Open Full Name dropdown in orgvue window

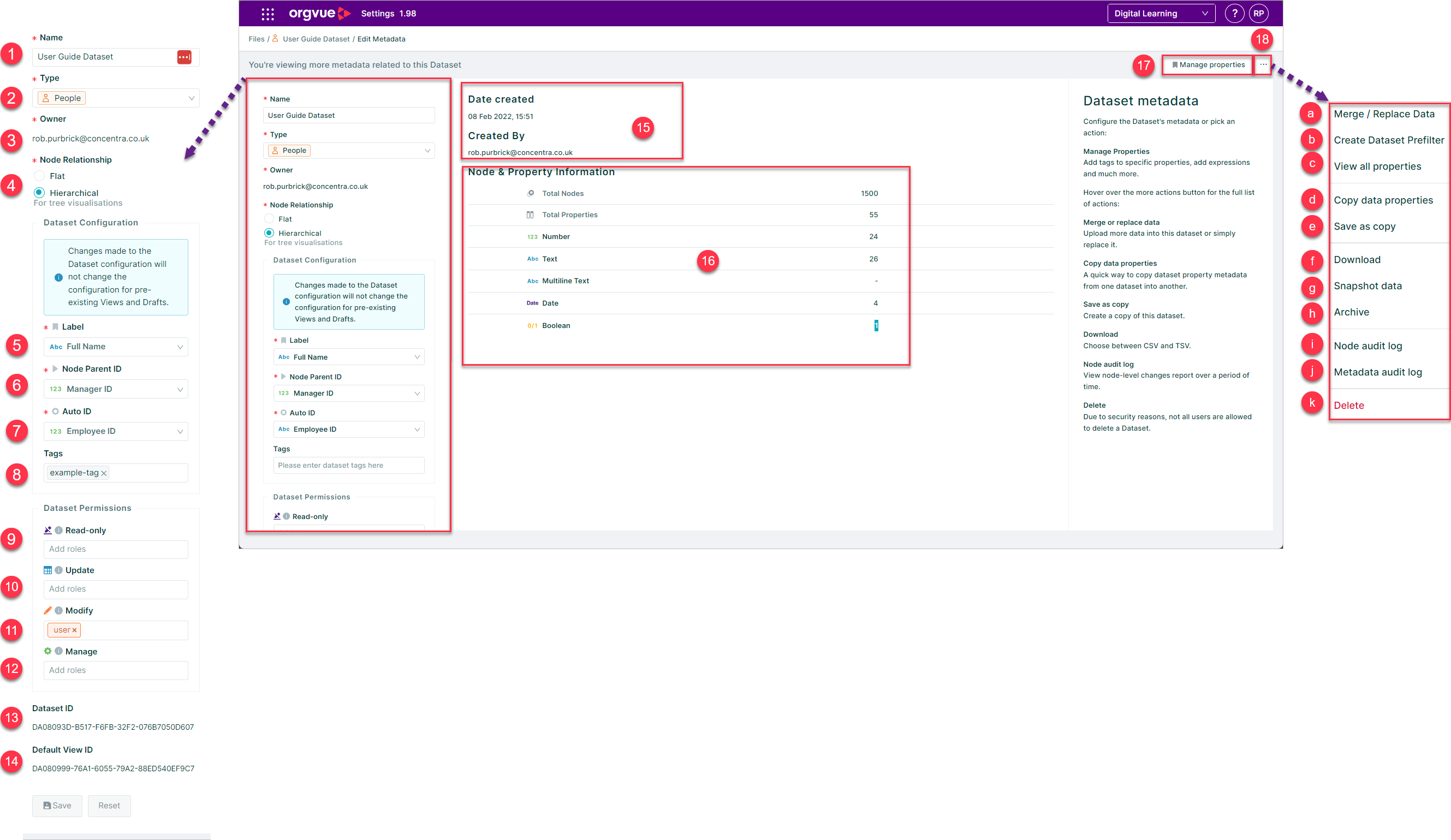tap(349, 357)
